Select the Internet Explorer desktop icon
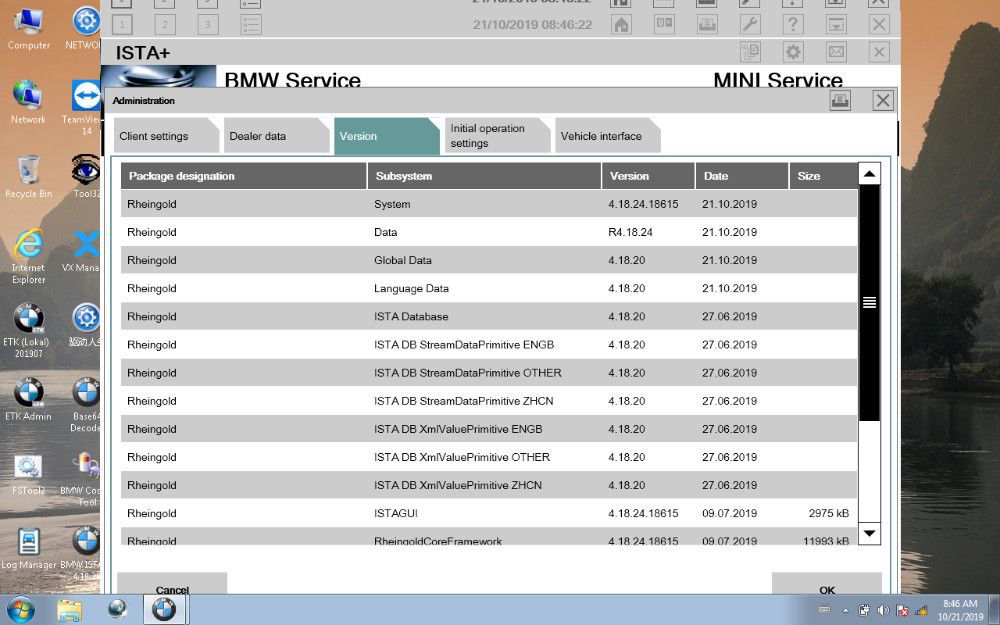The height and width of the screenshot is (625, 1000). 29,256
